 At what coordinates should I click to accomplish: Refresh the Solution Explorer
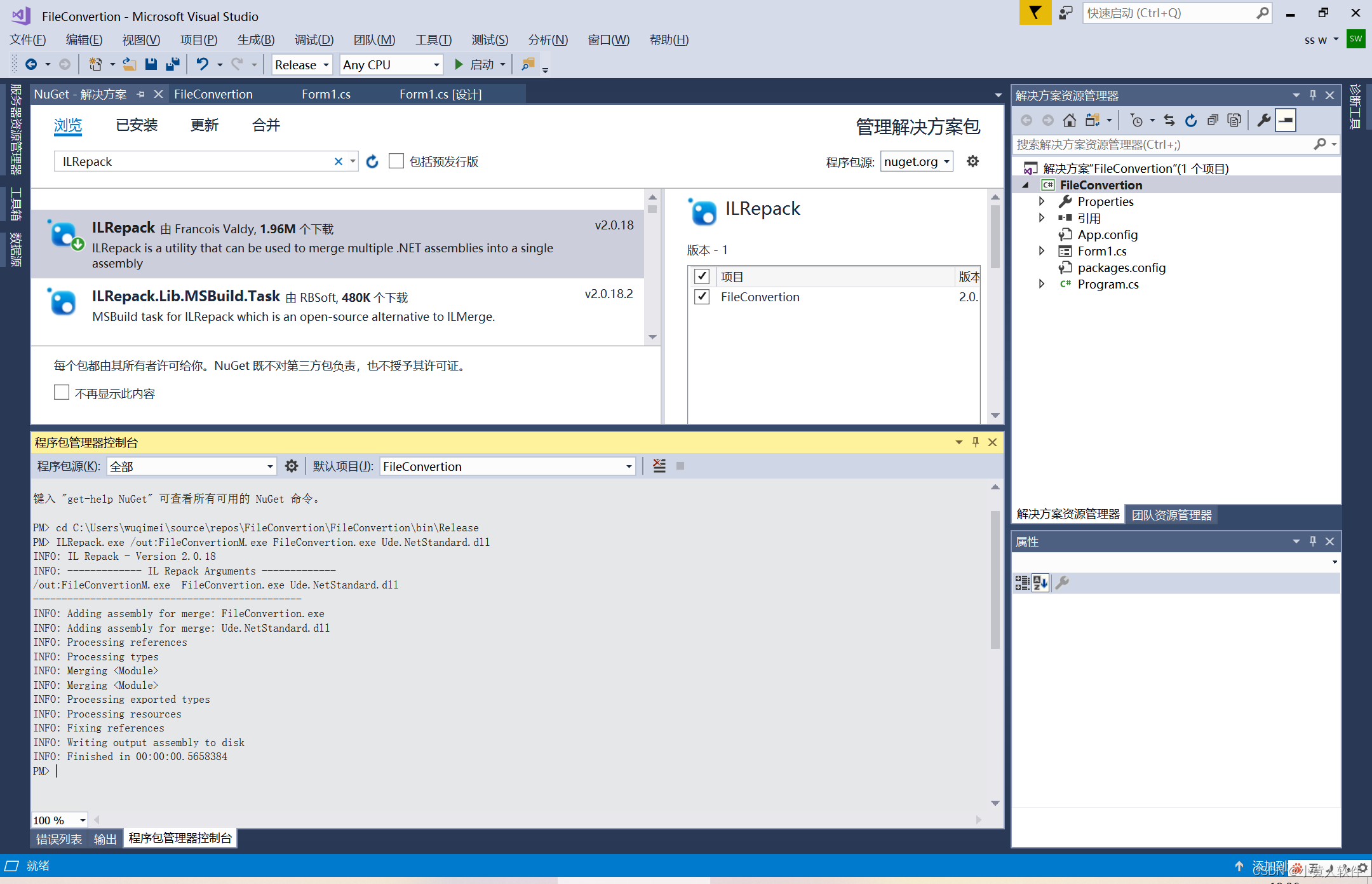pyautogui.click(x=1190, y=119)
